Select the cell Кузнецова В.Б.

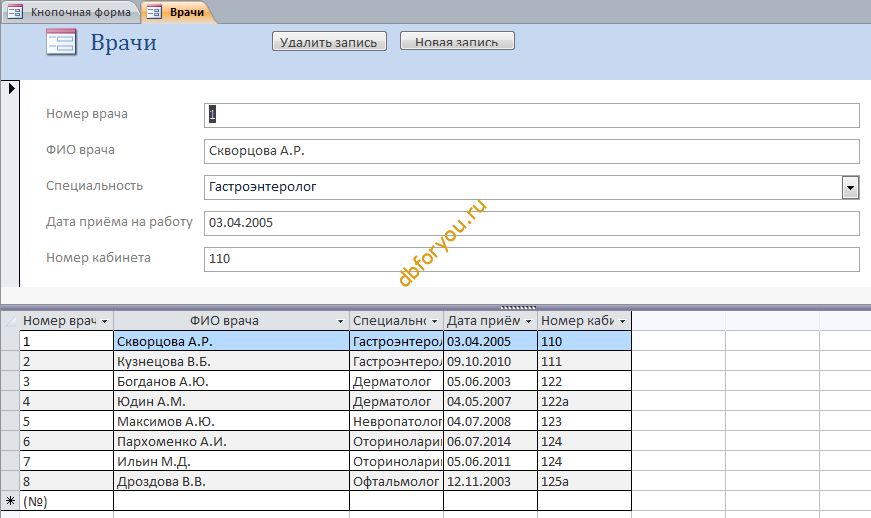[232, 361]
